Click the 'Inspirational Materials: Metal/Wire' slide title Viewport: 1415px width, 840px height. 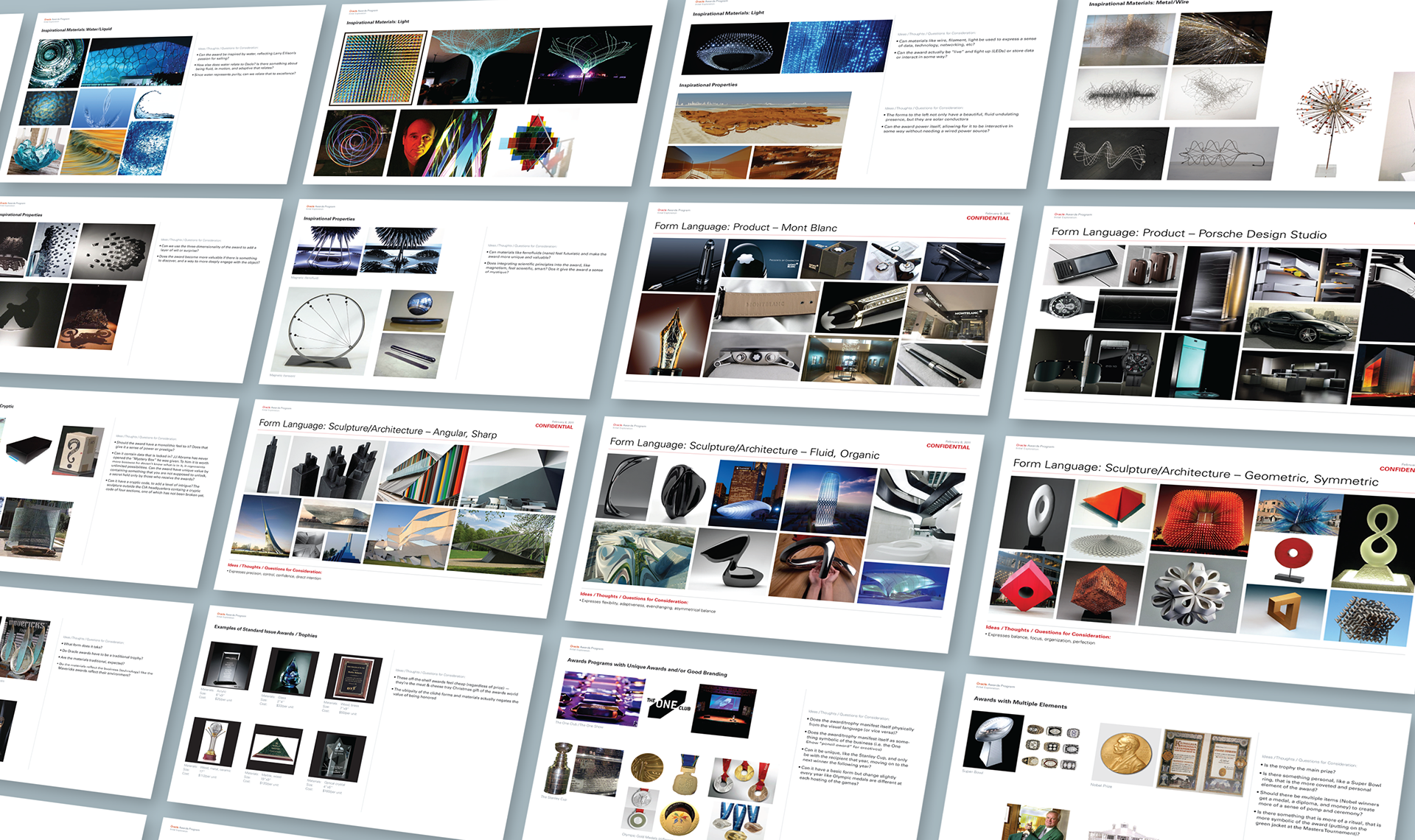pos(1139,4)
